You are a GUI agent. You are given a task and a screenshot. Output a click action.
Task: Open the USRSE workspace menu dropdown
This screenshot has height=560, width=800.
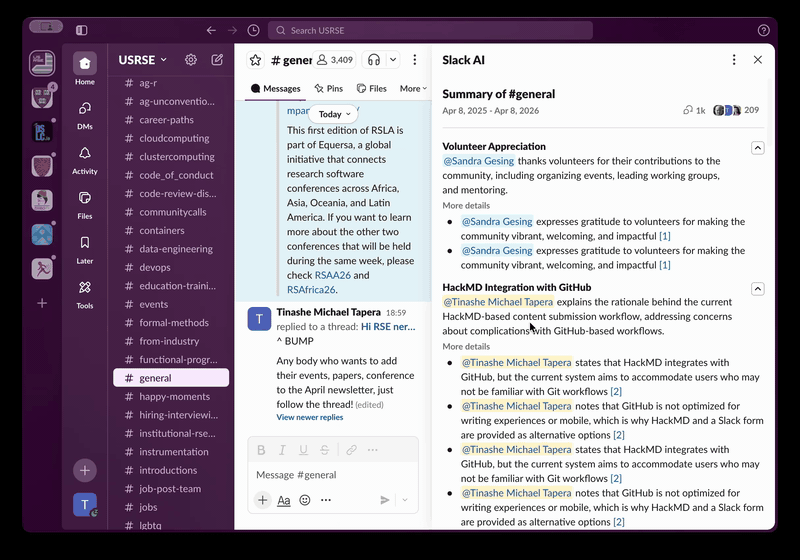click(x=143, y=60)
